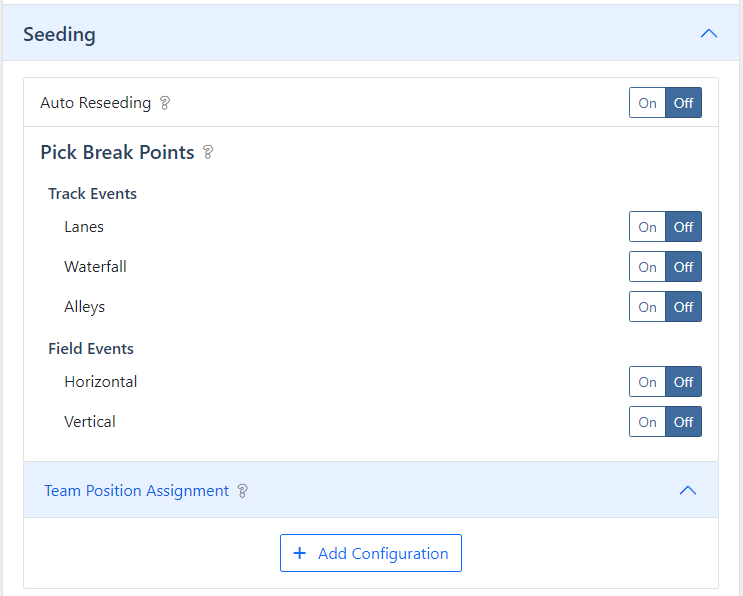Open the Team Position Assignment help icon
This screenshot has height=596, width=743.
coord(242,491)
